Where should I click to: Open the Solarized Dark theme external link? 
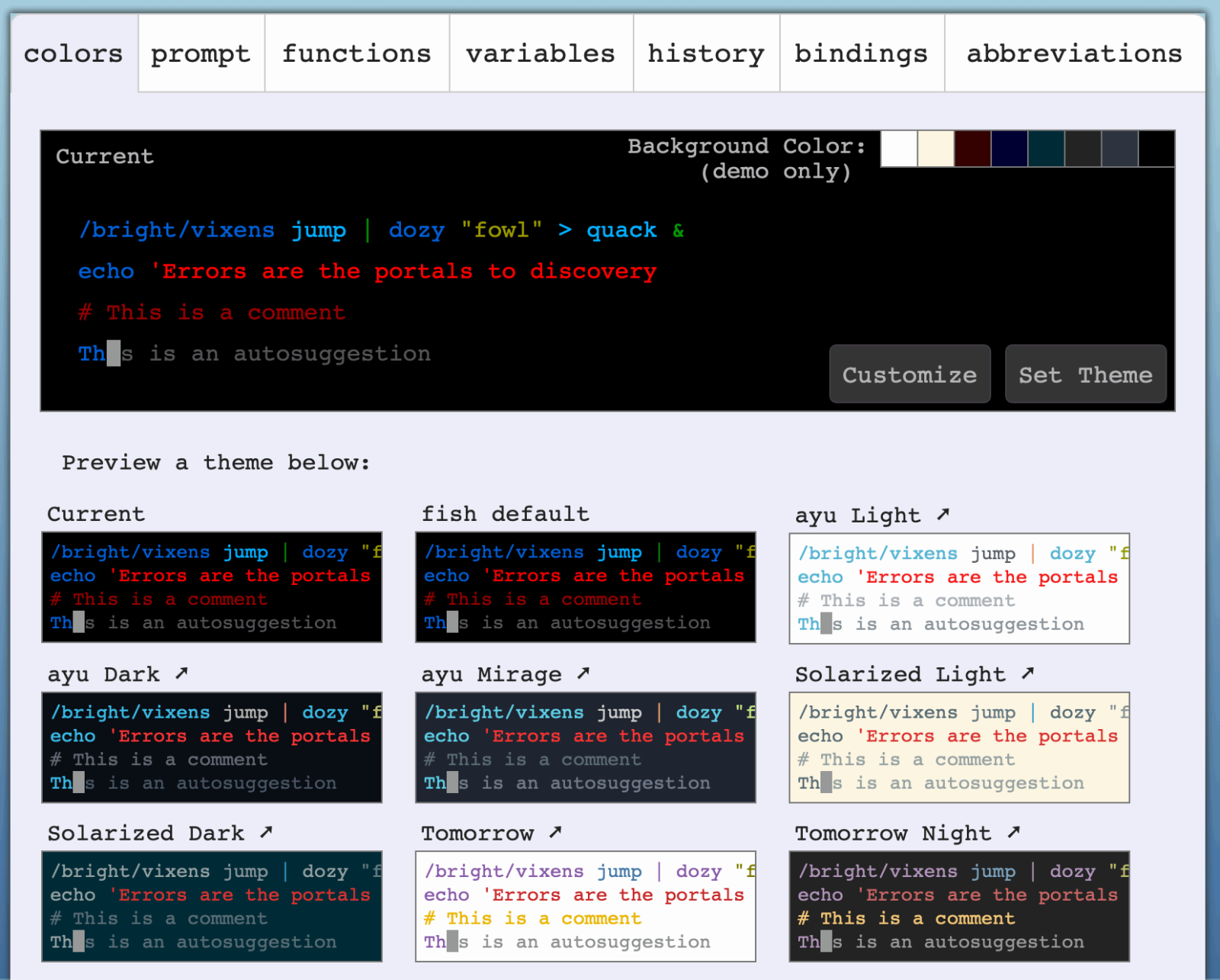(x=265, y=832)
